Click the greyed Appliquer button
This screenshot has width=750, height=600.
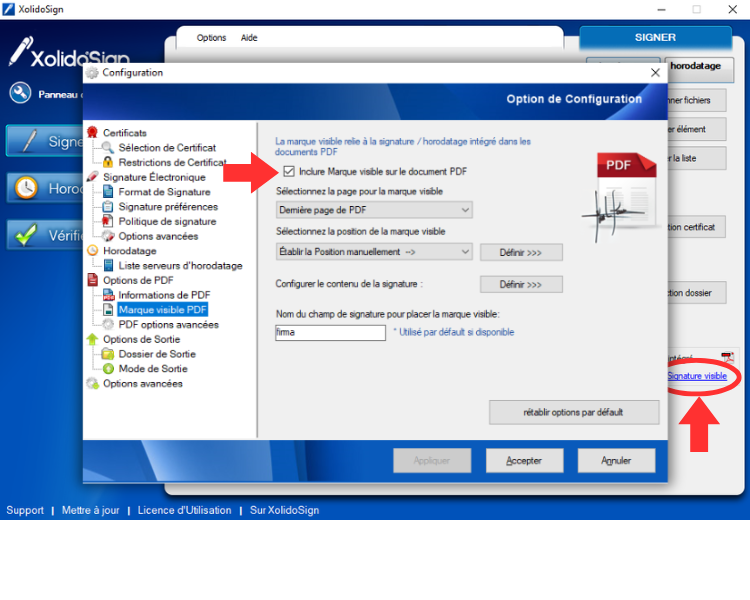click(432, 460)
